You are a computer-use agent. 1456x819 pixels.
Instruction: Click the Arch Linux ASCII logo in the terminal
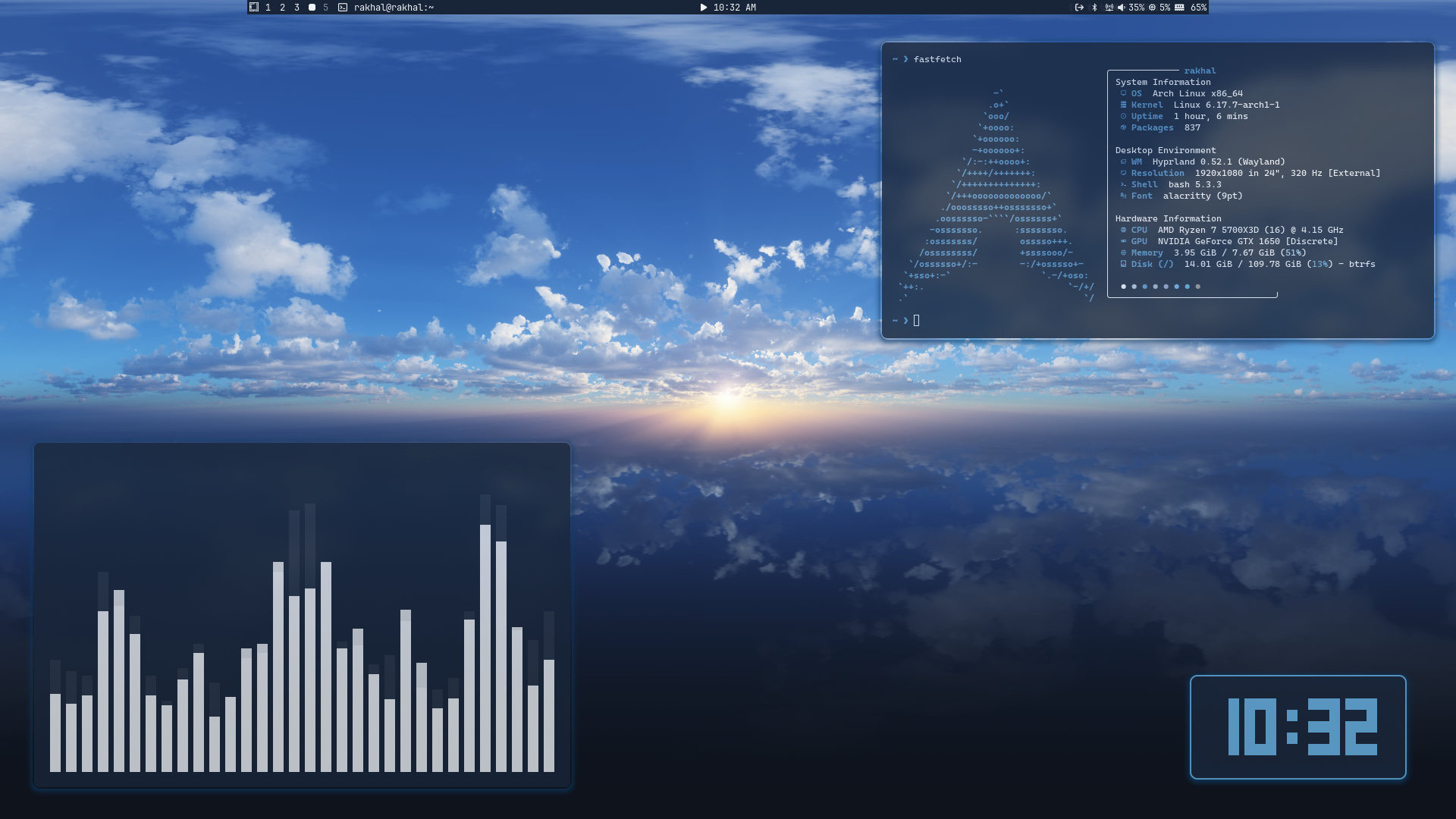[x=996, y=196]
